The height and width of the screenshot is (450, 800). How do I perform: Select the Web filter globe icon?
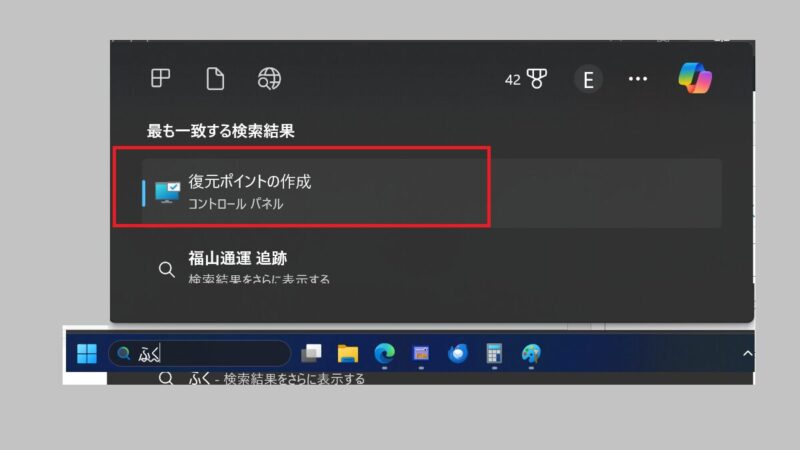(x=269, y=79)
